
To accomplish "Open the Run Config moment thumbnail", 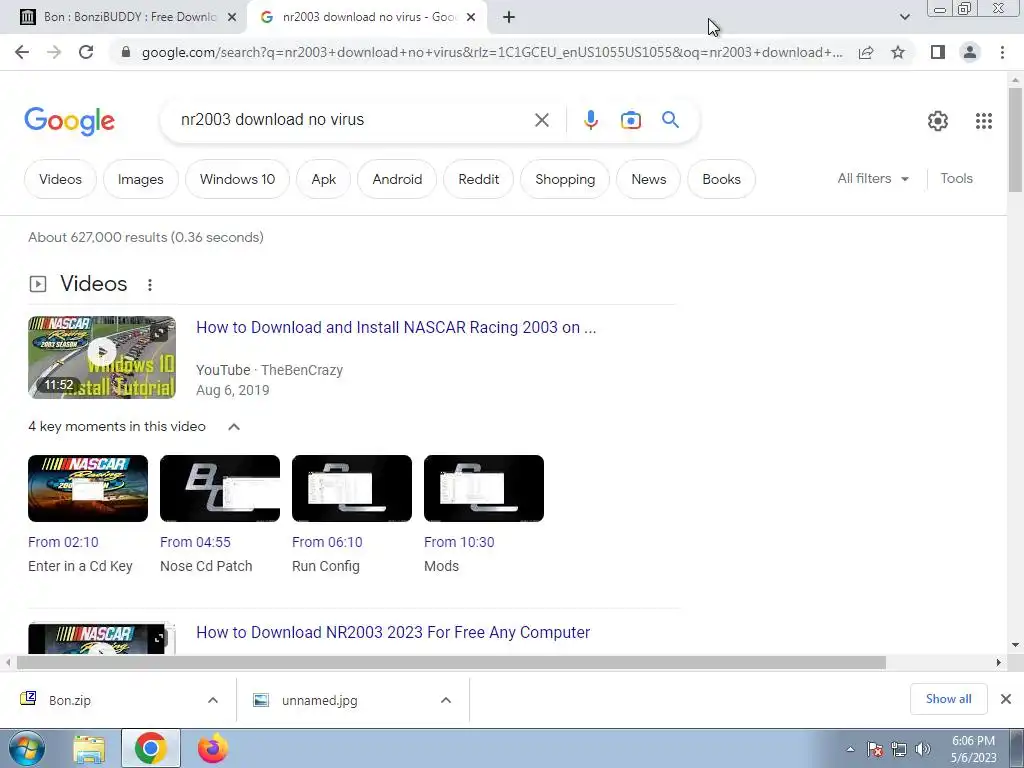I will click(x=352, y=488).
